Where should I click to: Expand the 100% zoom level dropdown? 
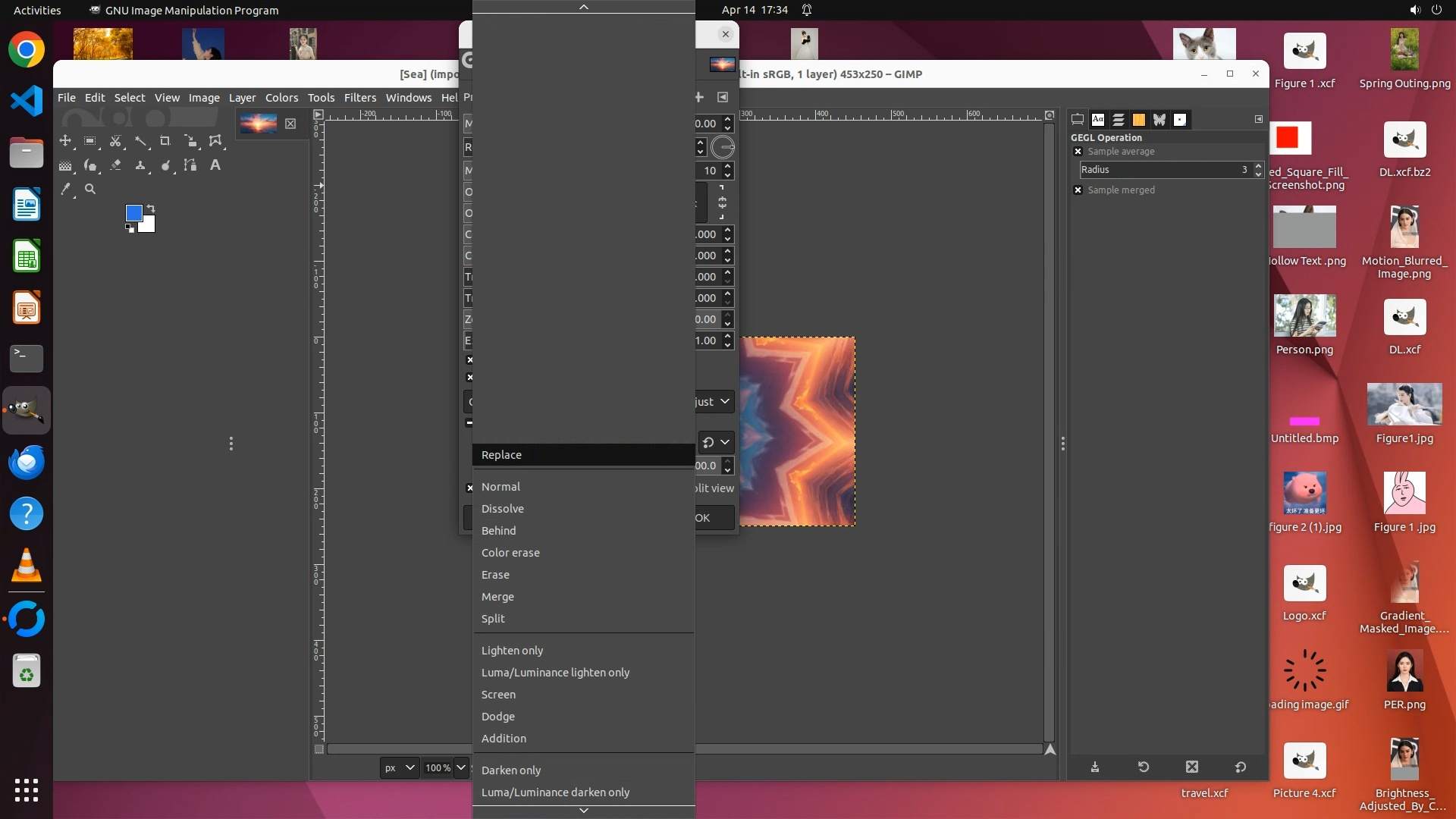coord(460,767)
